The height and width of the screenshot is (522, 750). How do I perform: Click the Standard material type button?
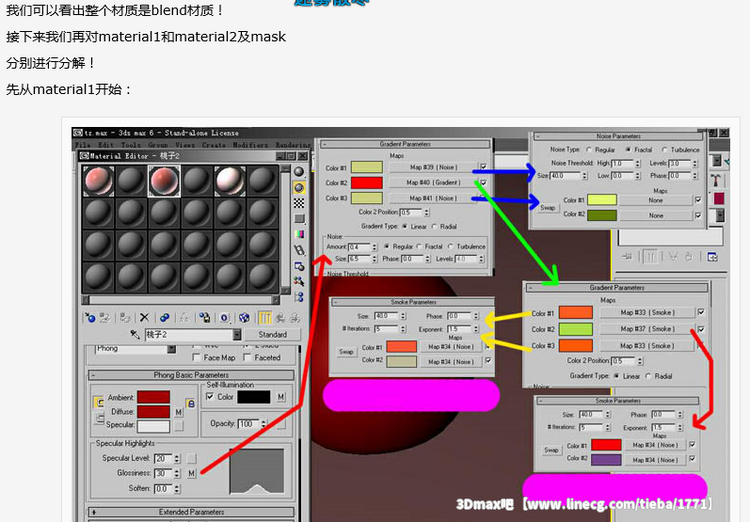pos(273,334)
